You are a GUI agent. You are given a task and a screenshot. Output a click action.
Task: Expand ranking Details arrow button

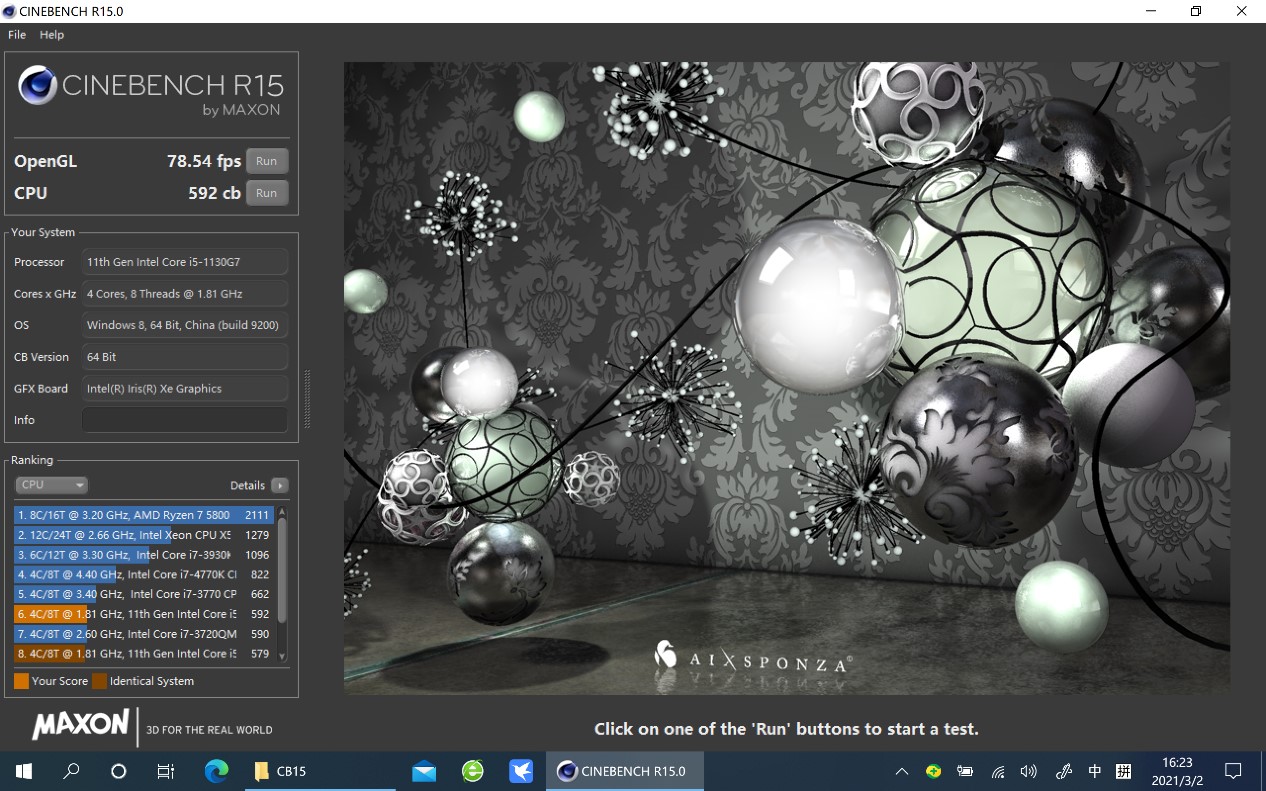click(x=280, y=485)
